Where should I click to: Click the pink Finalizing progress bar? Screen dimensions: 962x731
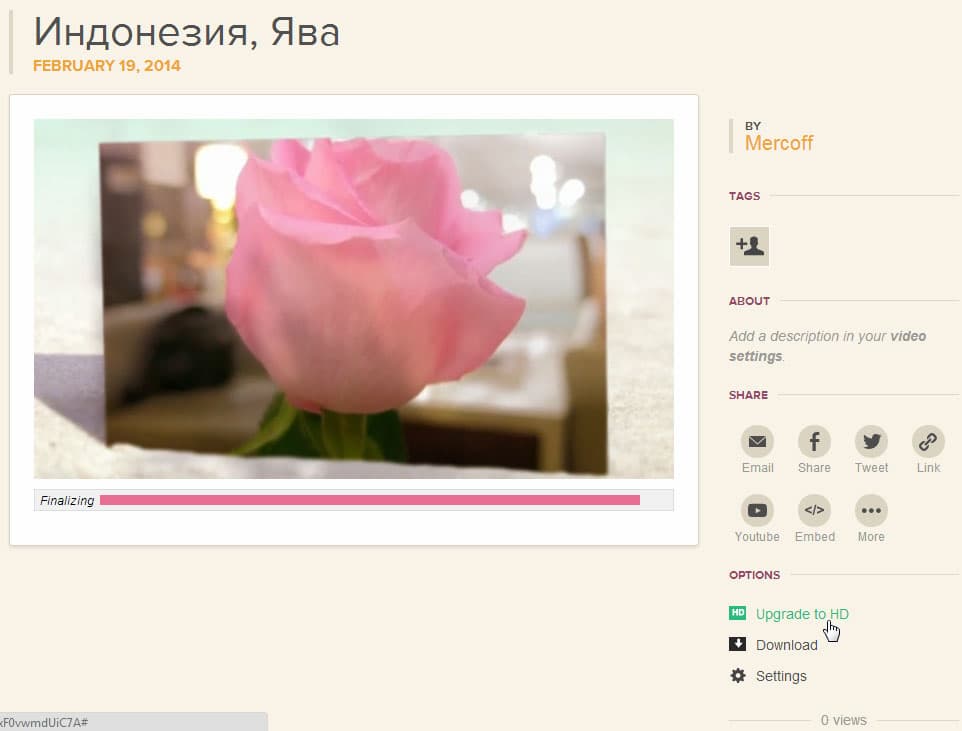(x=370, y=500)
